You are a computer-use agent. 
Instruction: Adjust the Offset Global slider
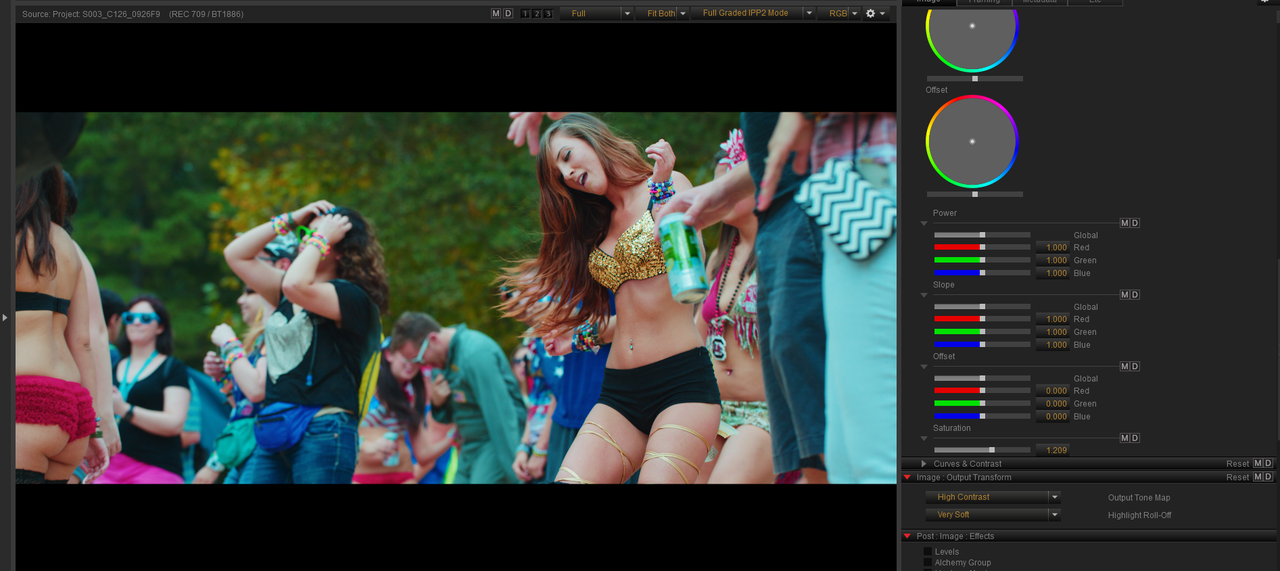tap(982, 379)
